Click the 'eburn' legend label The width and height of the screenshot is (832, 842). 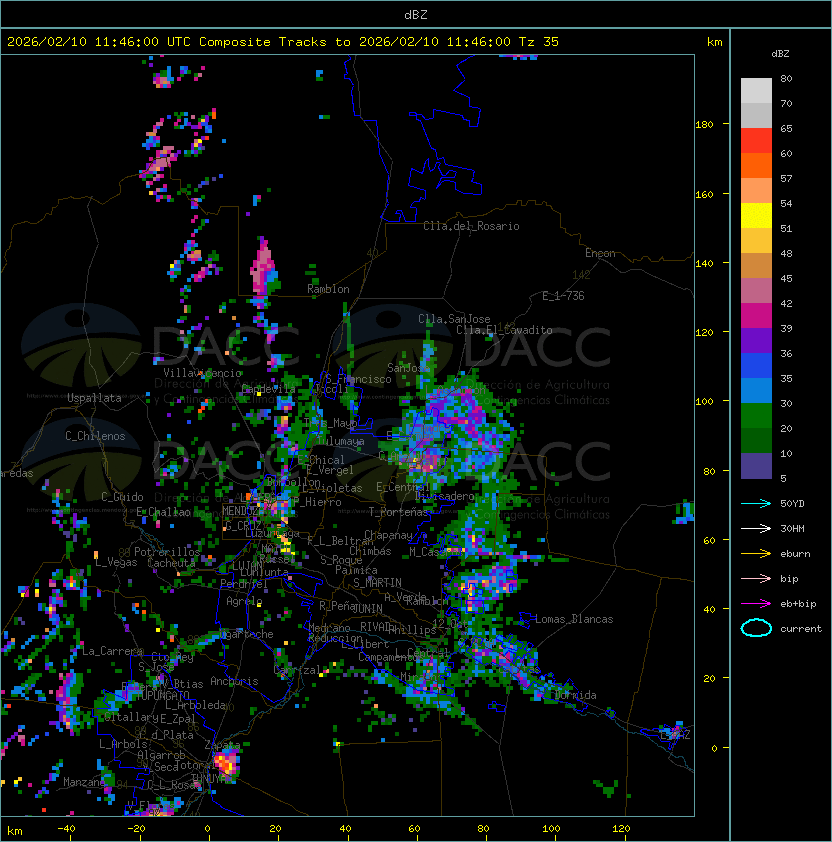[x=795, y=554]
